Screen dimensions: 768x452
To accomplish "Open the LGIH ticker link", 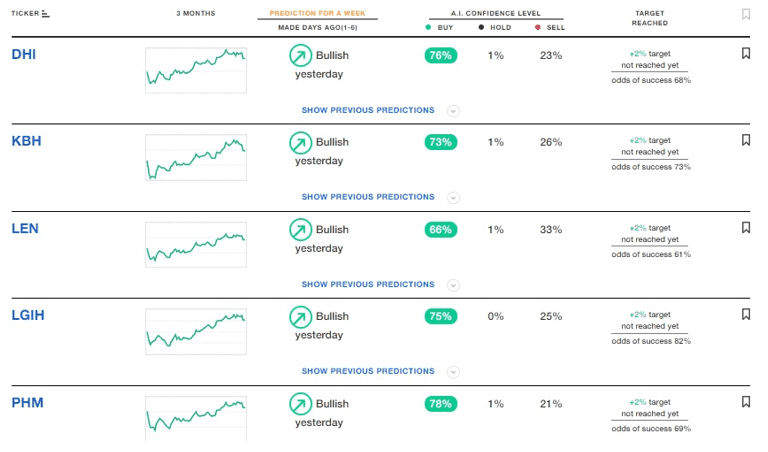I will 28,315.
